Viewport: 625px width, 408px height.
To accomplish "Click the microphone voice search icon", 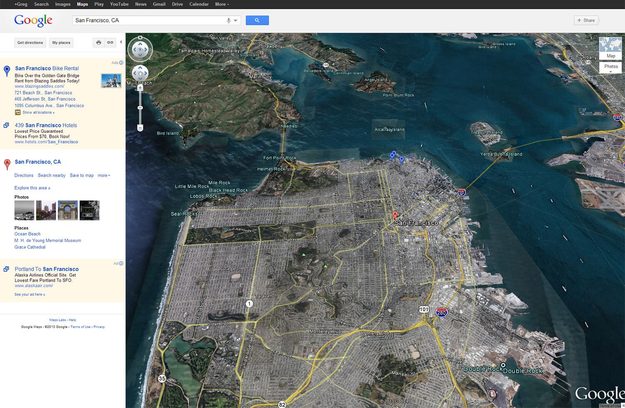I will (228, 20).
